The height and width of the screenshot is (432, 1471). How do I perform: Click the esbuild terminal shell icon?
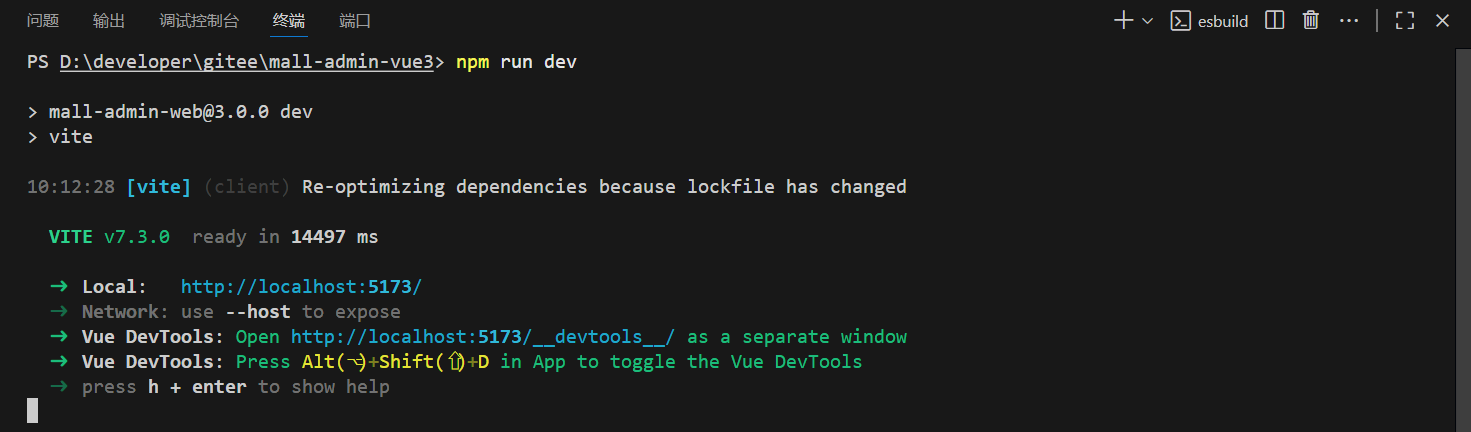pyautogui.click(x=1181, y=21)
